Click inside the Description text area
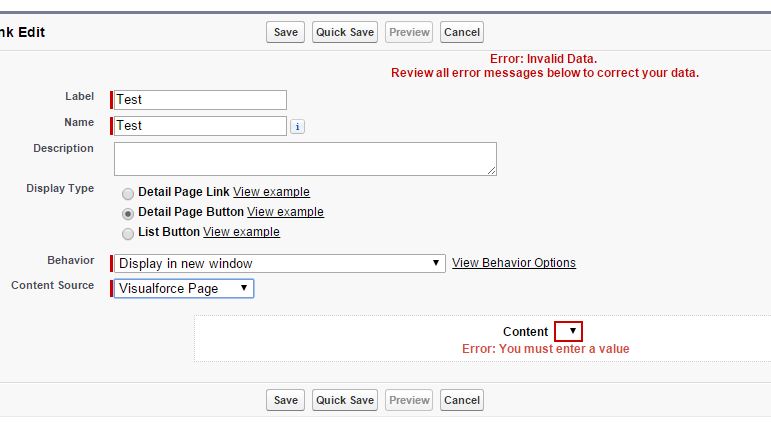771x438 pixels. coord(305,159)
